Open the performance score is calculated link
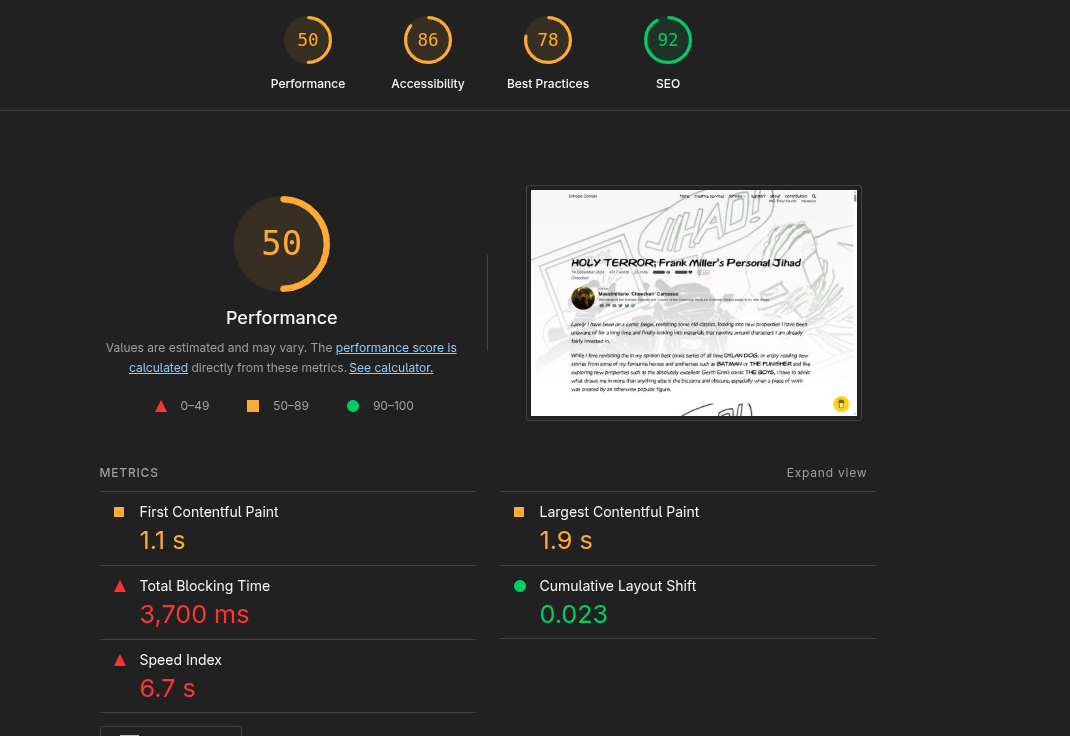This screenshot has height=736, width=1070. point(396,347)
